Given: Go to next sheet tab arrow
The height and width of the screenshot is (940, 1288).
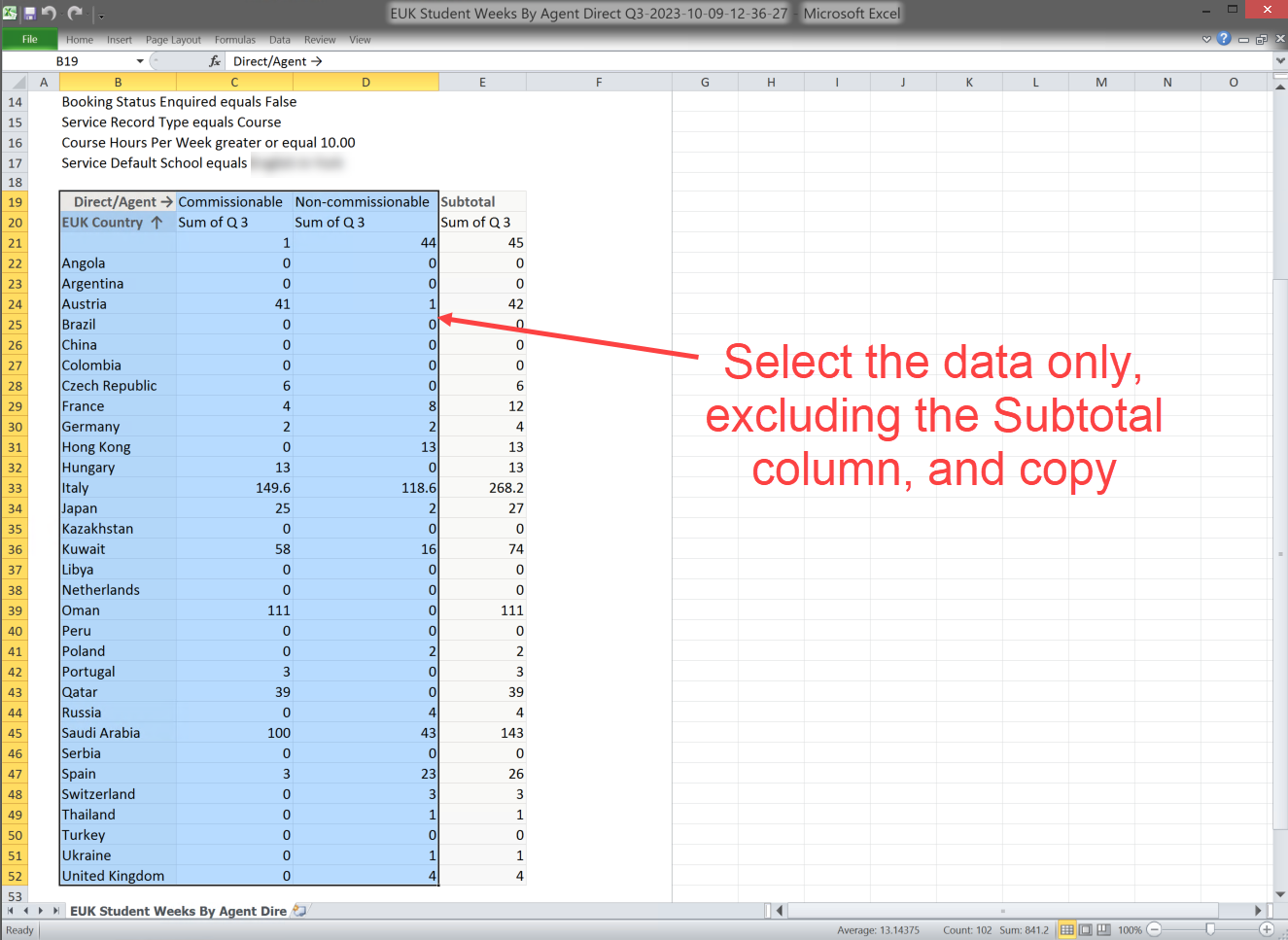Looking at the screenshot, I should tap(40, 911).
